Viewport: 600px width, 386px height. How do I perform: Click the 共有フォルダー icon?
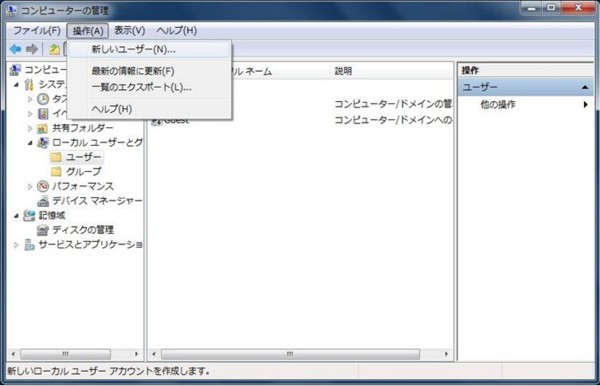(42, 128)
